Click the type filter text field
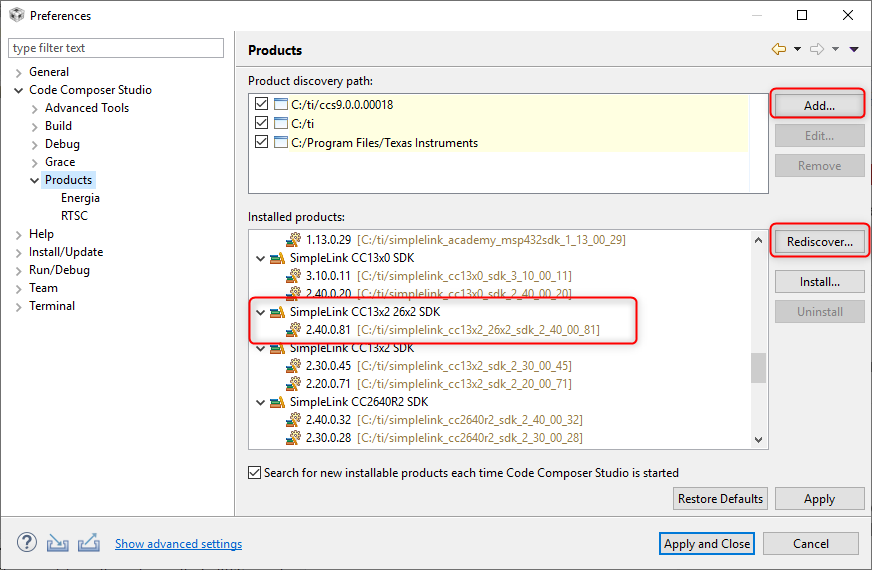The height and width of the screenshot is (570, 872). click(116, 48)
